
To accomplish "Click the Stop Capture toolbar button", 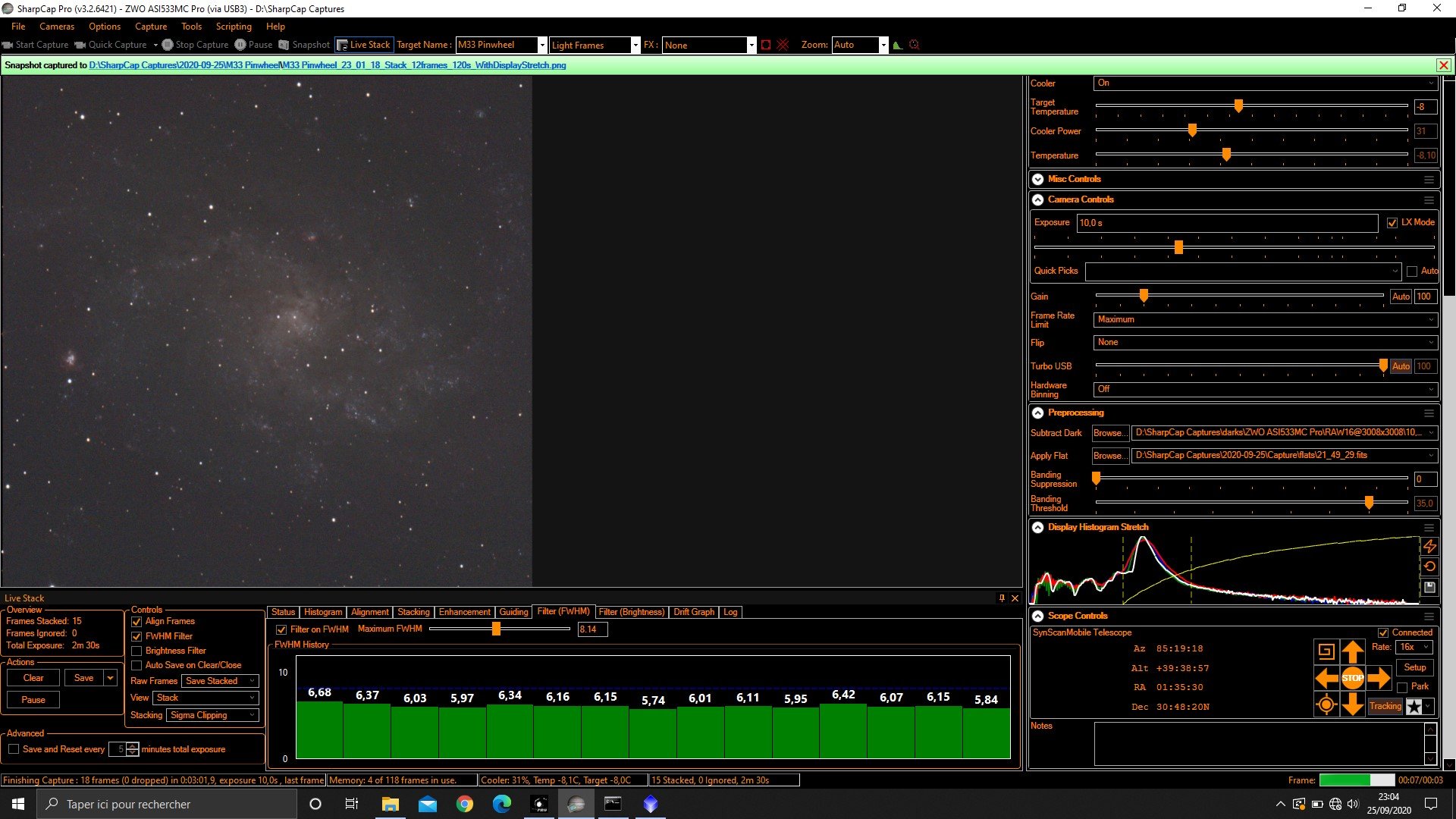I will 195,45.
